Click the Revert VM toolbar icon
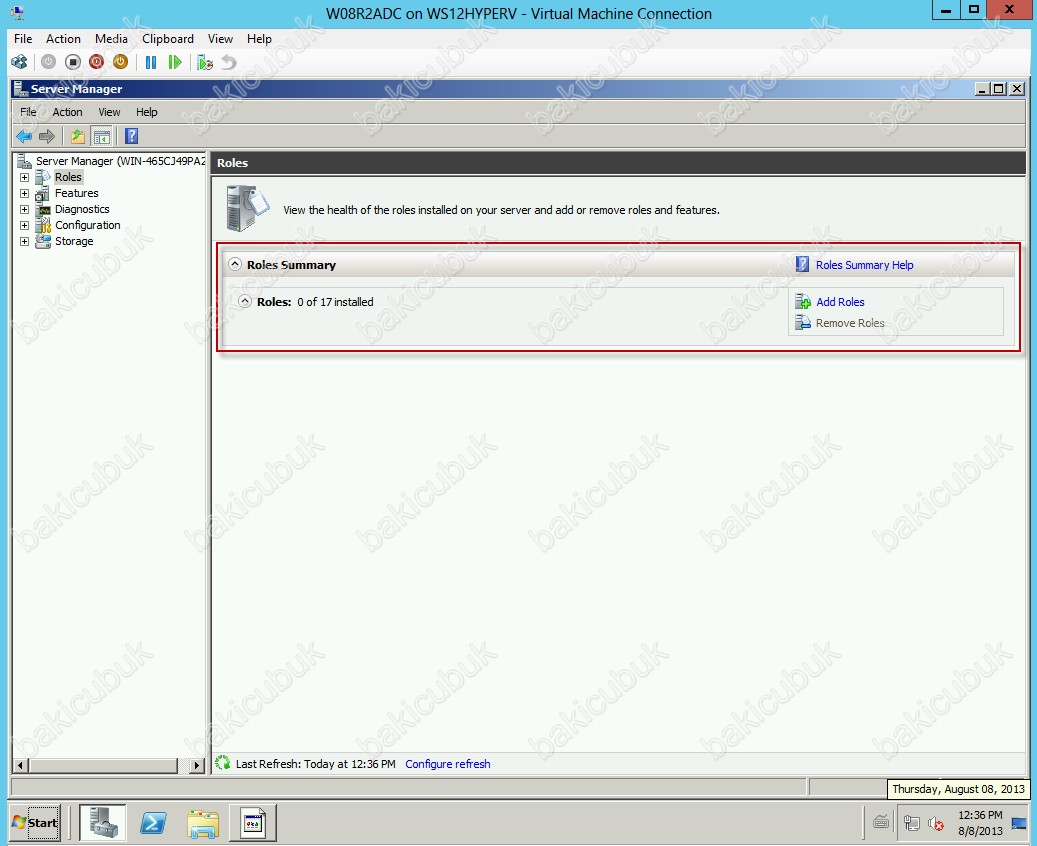The width and height of the screenshot is (1037, 846). pyautogui.click(x=229, y=62)
